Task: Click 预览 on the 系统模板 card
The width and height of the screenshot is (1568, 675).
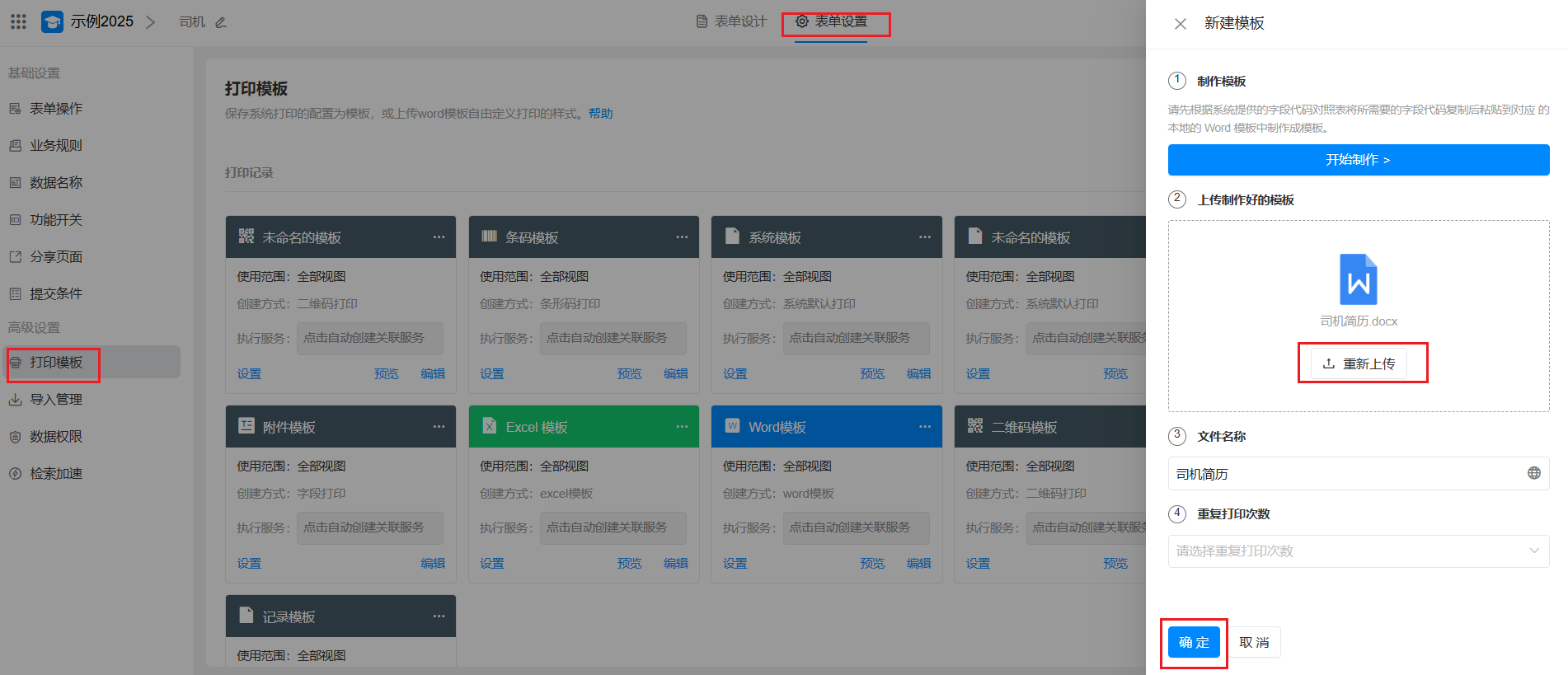Action: click(x=871, y=374)
